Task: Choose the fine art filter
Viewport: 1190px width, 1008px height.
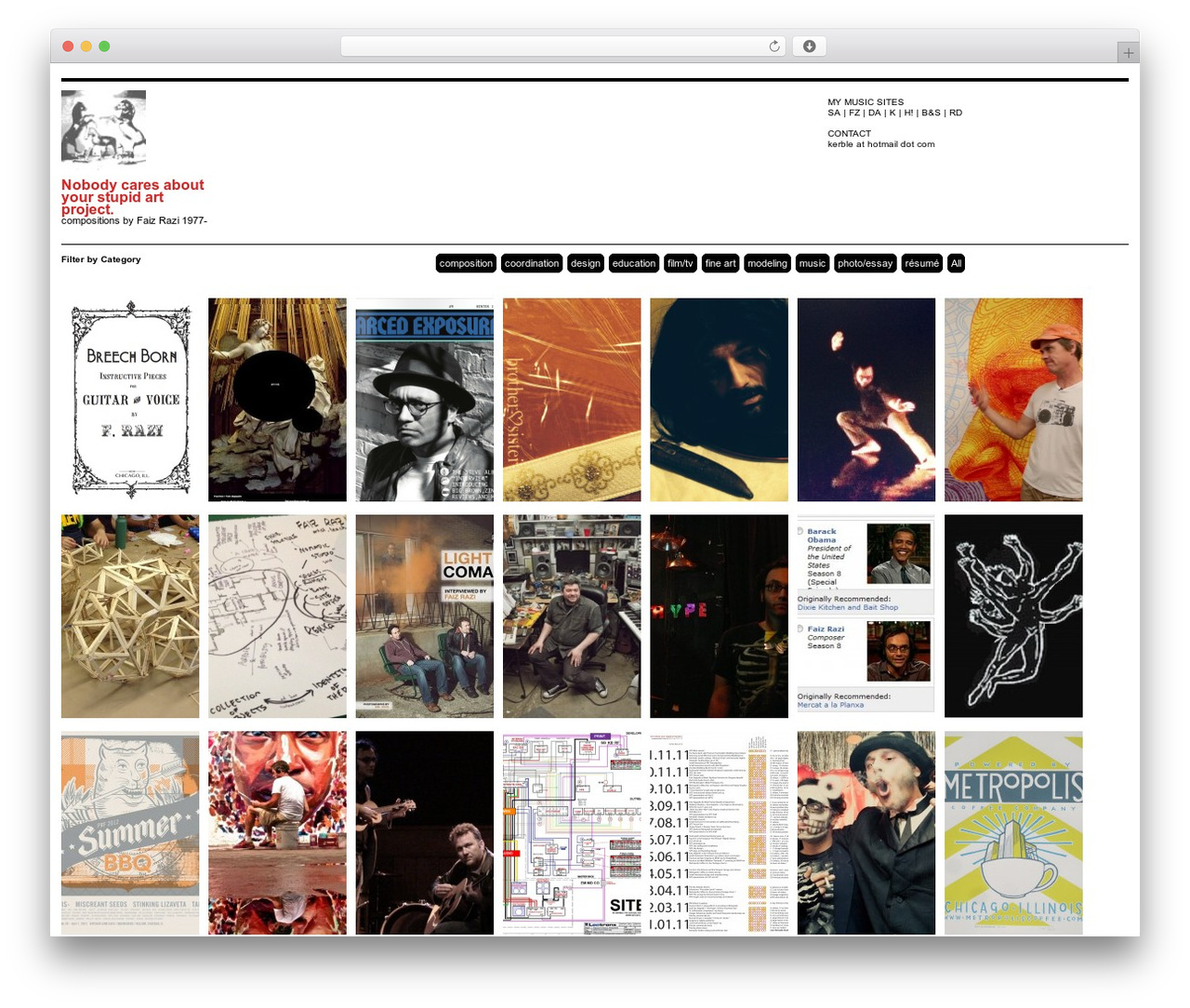Action: [x=721, y=263]
